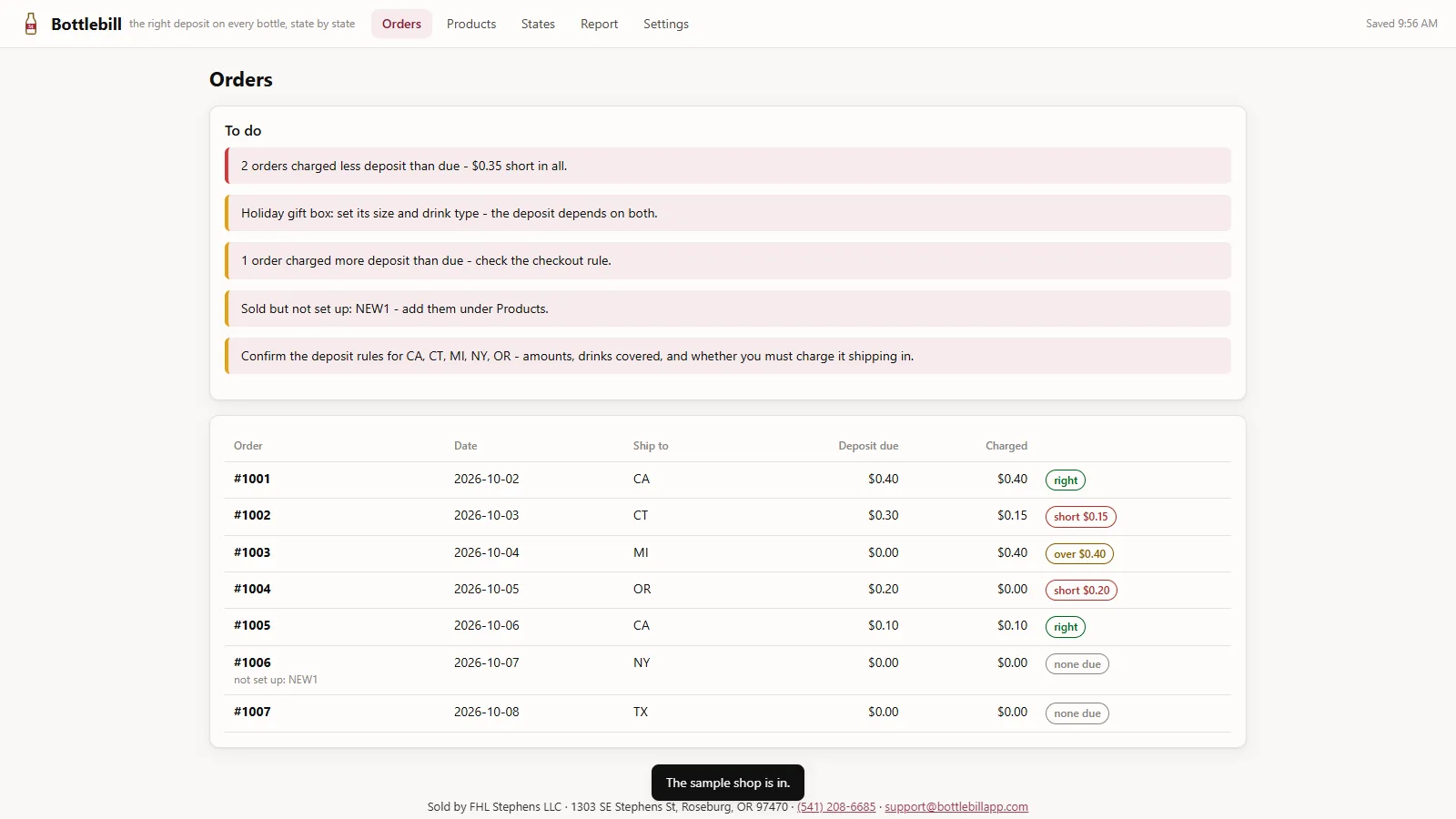Open order #1007 shipping to TX
This screenshot has height=819, width=1456.
coord(728,713)
